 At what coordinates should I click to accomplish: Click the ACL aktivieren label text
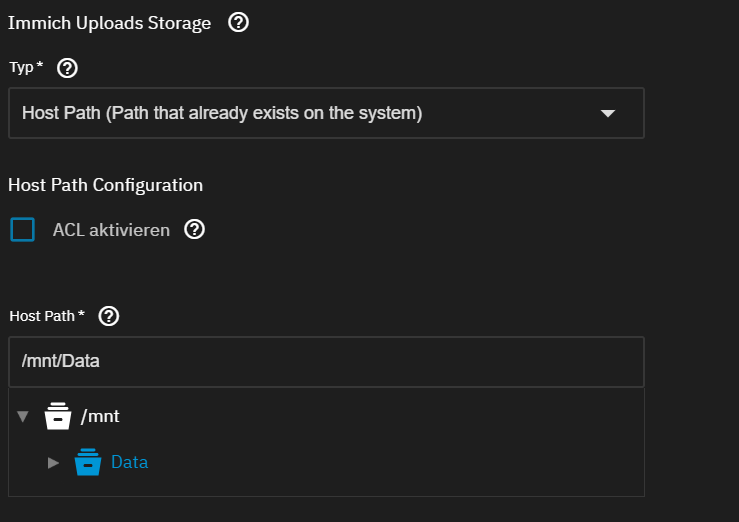pos(111,230)
